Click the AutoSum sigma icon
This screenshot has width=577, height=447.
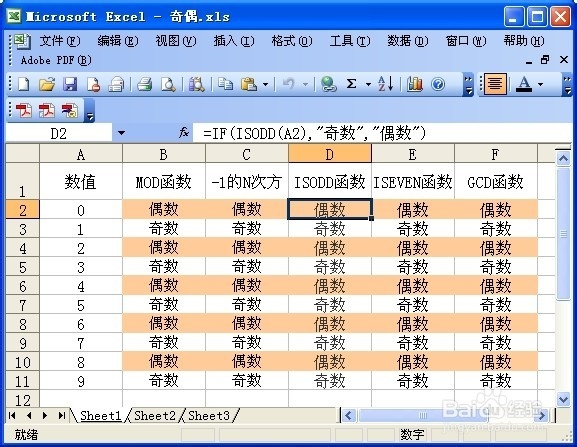click(x=351, y=84)
